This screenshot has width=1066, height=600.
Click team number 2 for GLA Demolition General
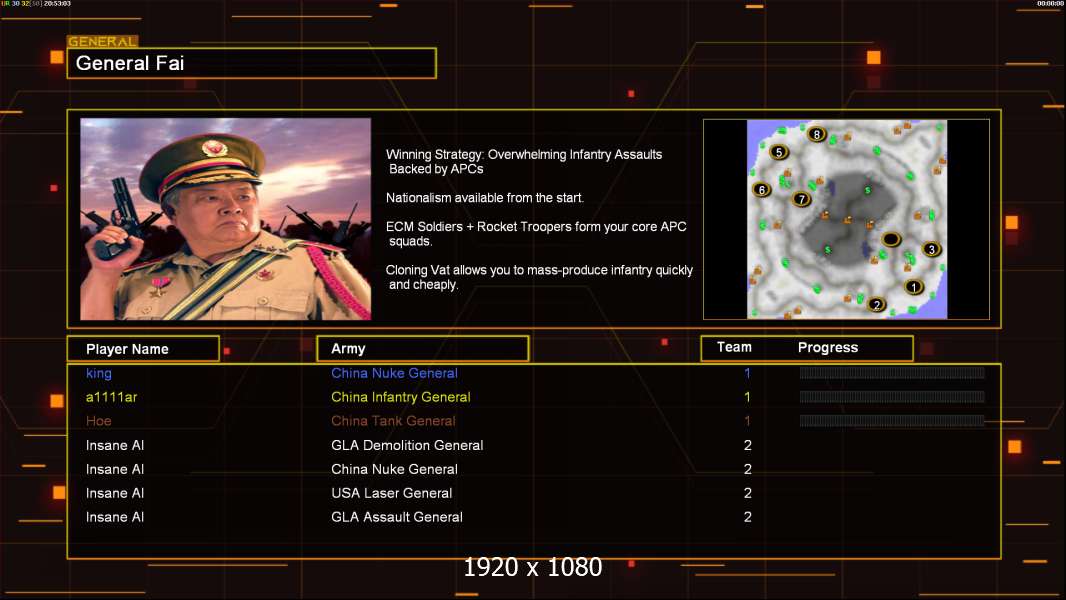(x=748, y=445)
